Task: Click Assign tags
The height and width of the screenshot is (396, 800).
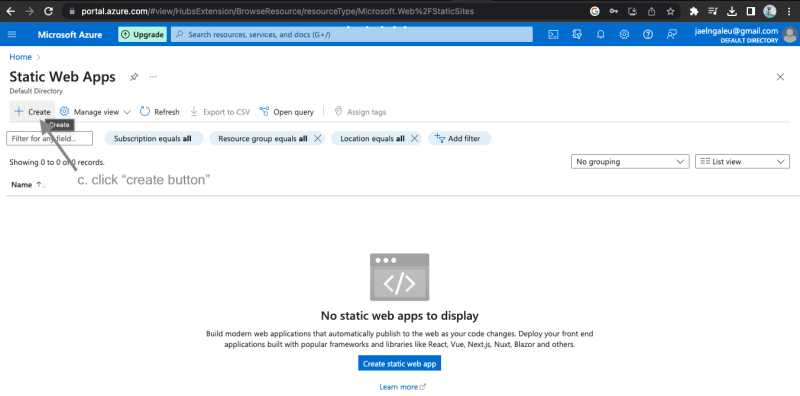Action: (x=360, y=112)
